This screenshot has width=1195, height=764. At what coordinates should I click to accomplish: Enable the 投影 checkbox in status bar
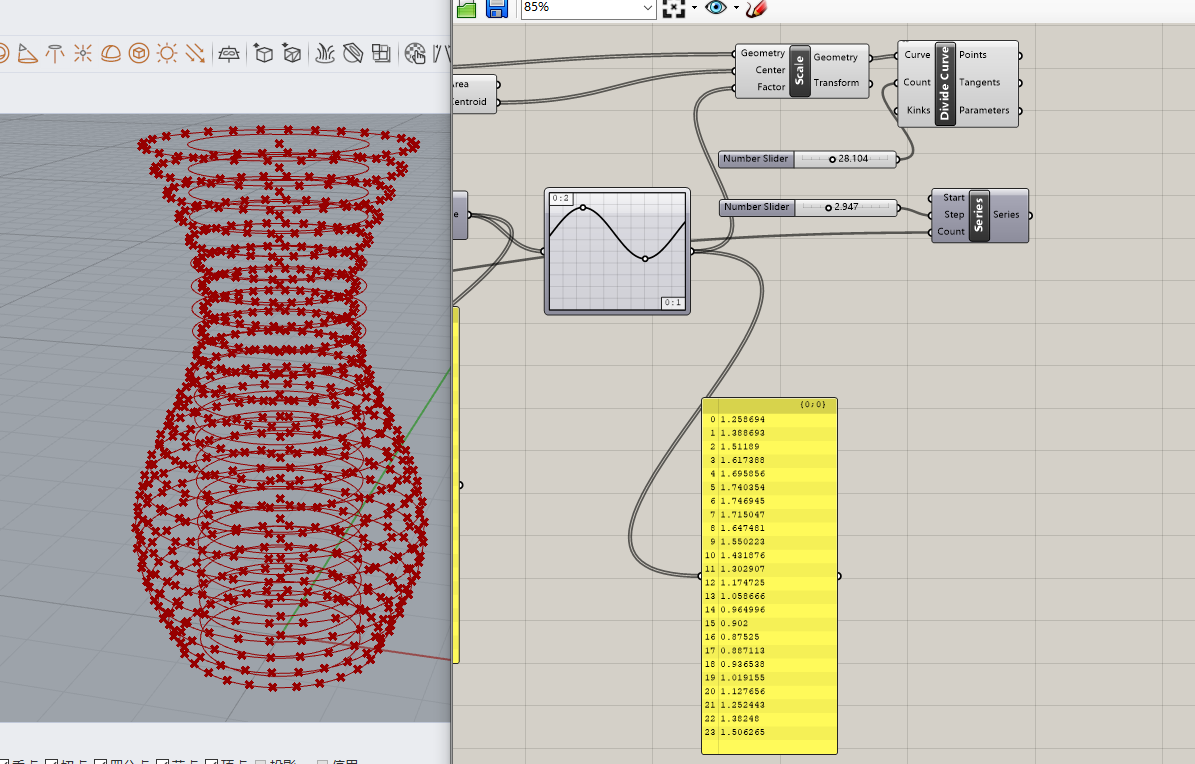point(261,762)
